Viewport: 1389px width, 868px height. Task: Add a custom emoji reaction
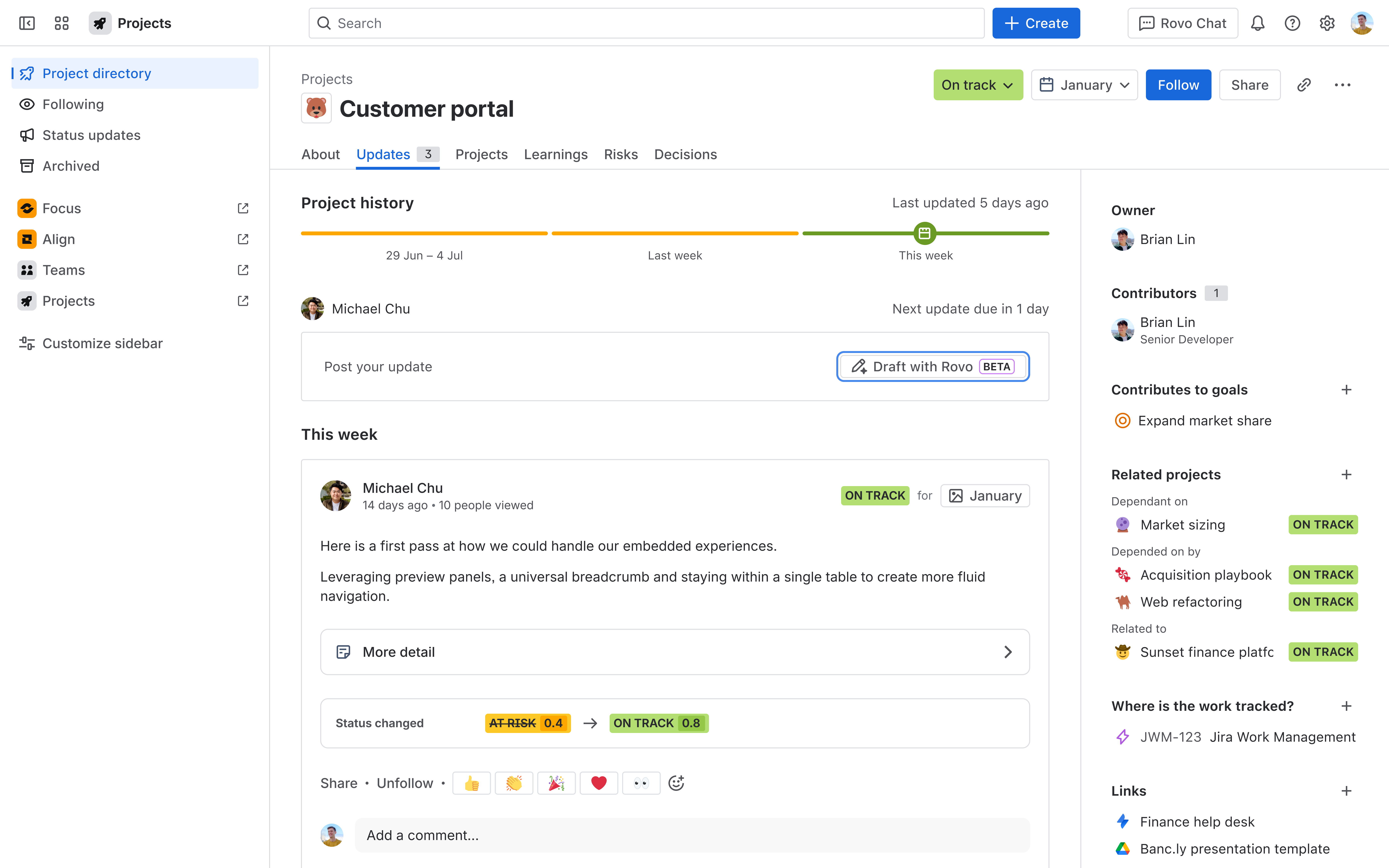(x=676, y=783)
